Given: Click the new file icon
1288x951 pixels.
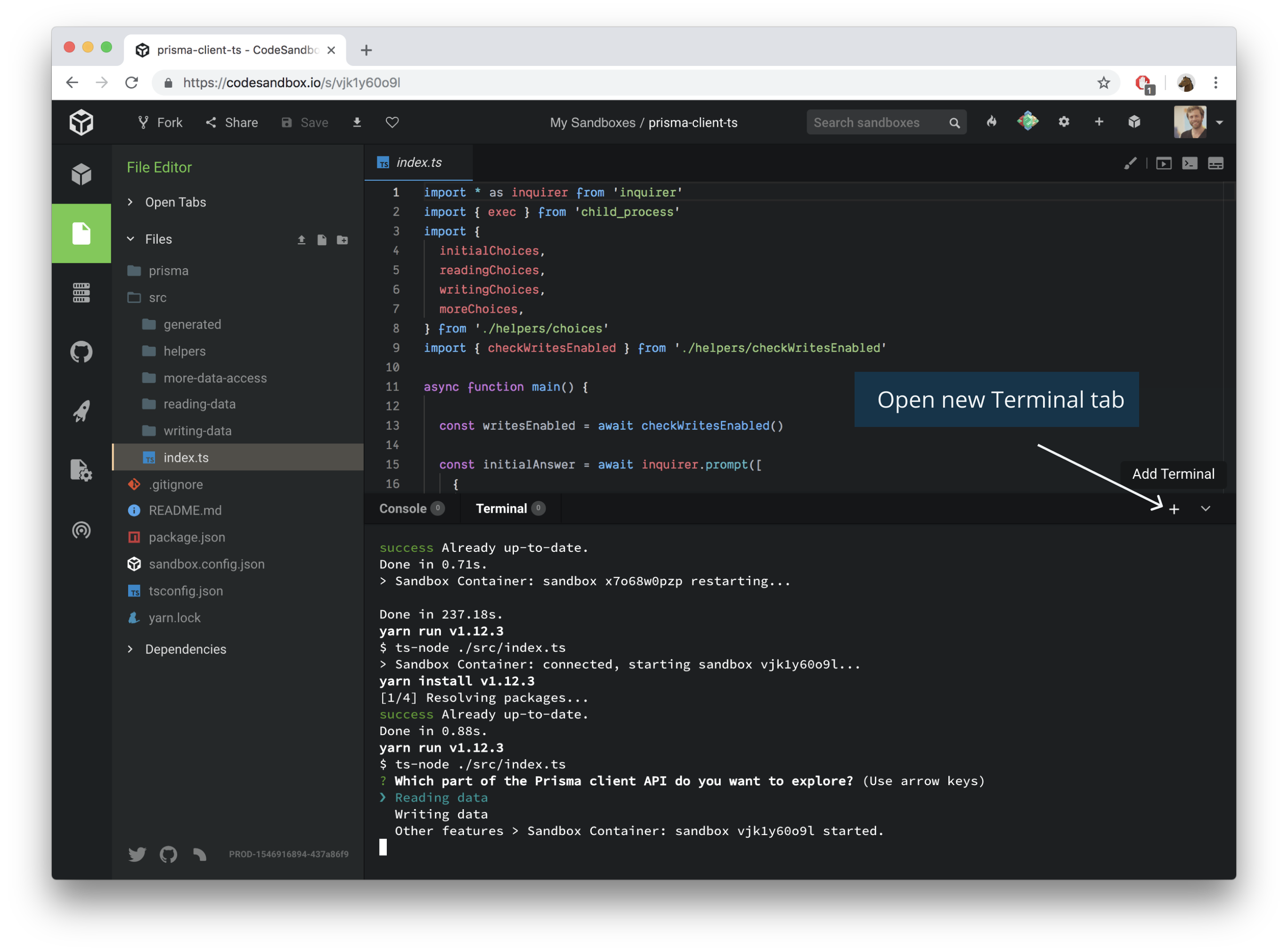Looking at the screenshot, I should 322,239.
